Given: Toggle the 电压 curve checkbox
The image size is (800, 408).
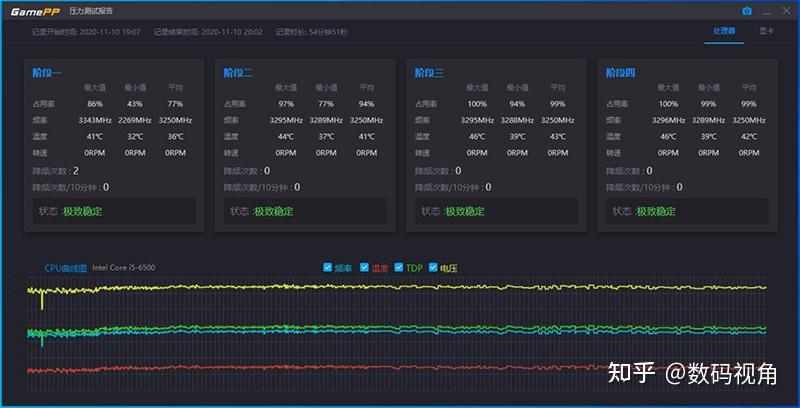Looking at the screenshot, I should point(433,267).
